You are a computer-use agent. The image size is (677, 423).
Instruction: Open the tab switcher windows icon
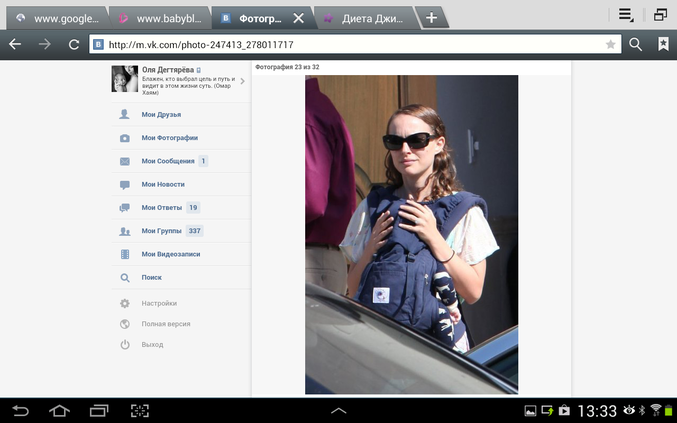[660, 14]
